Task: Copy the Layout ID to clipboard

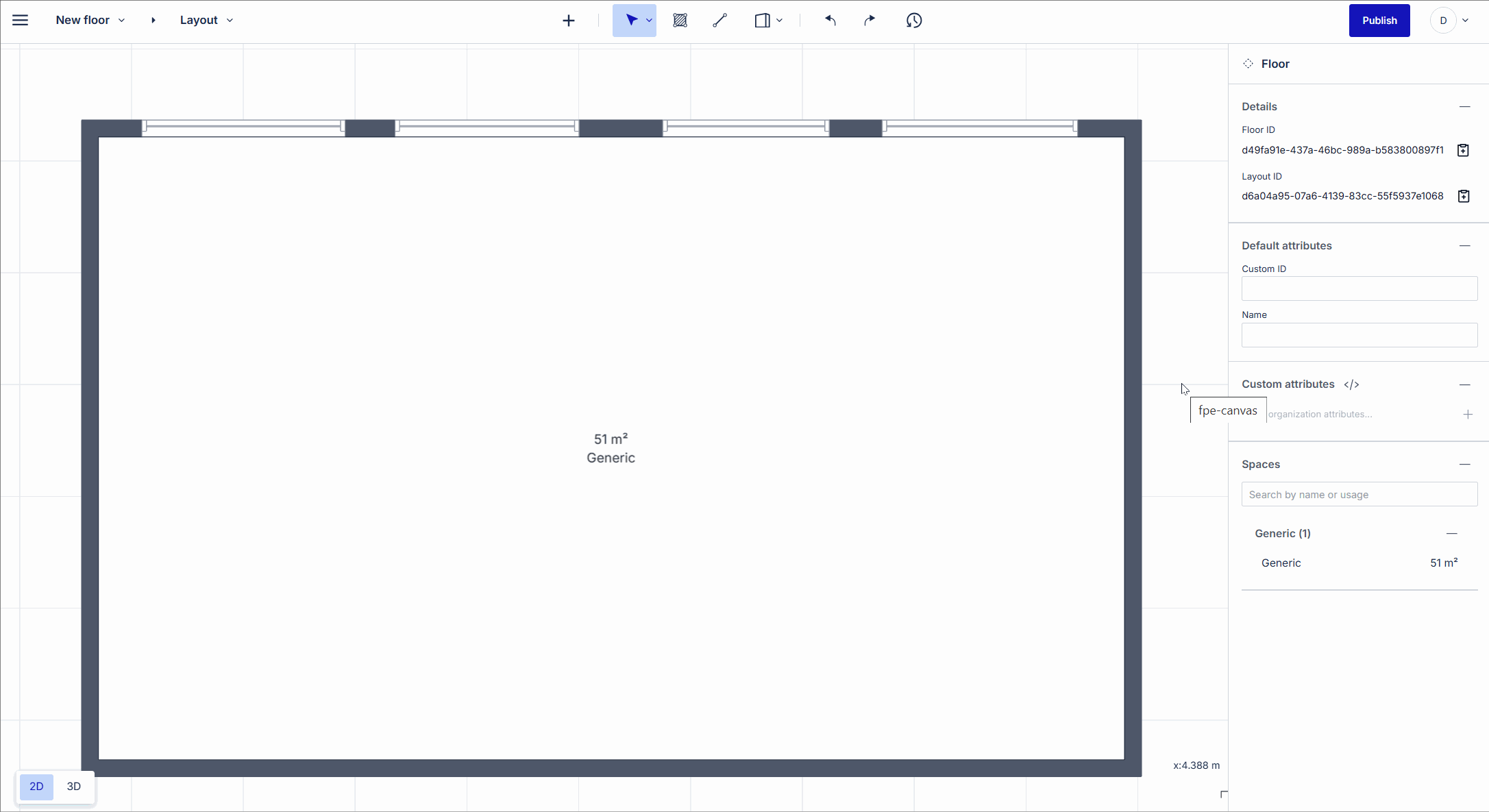Action: [1463, 196]
